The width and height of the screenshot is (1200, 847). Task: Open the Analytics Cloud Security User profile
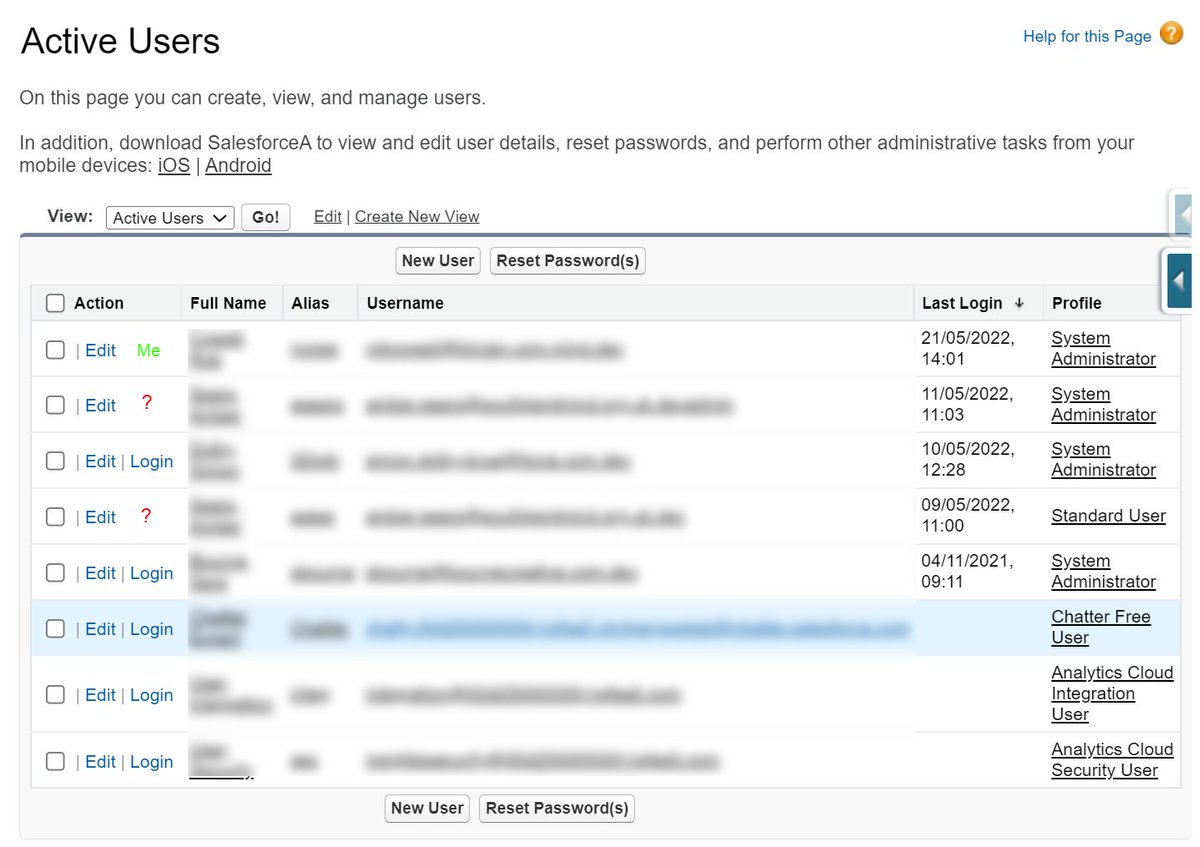pyautogui.click(x=1112, y=760)
